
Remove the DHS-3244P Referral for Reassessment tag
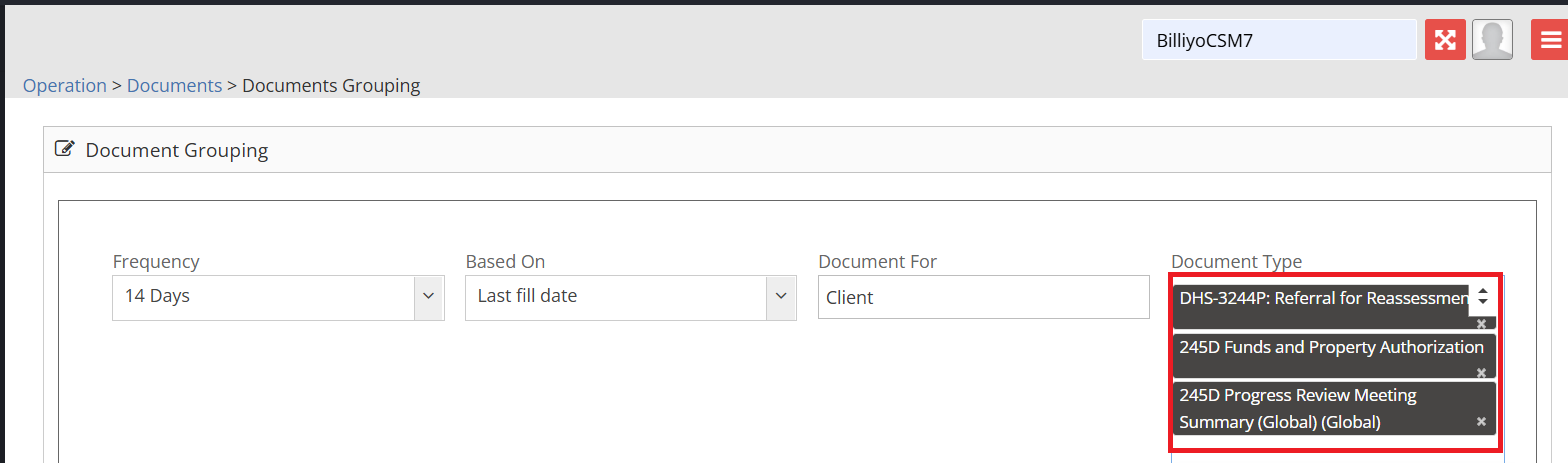coord(1481,324)
